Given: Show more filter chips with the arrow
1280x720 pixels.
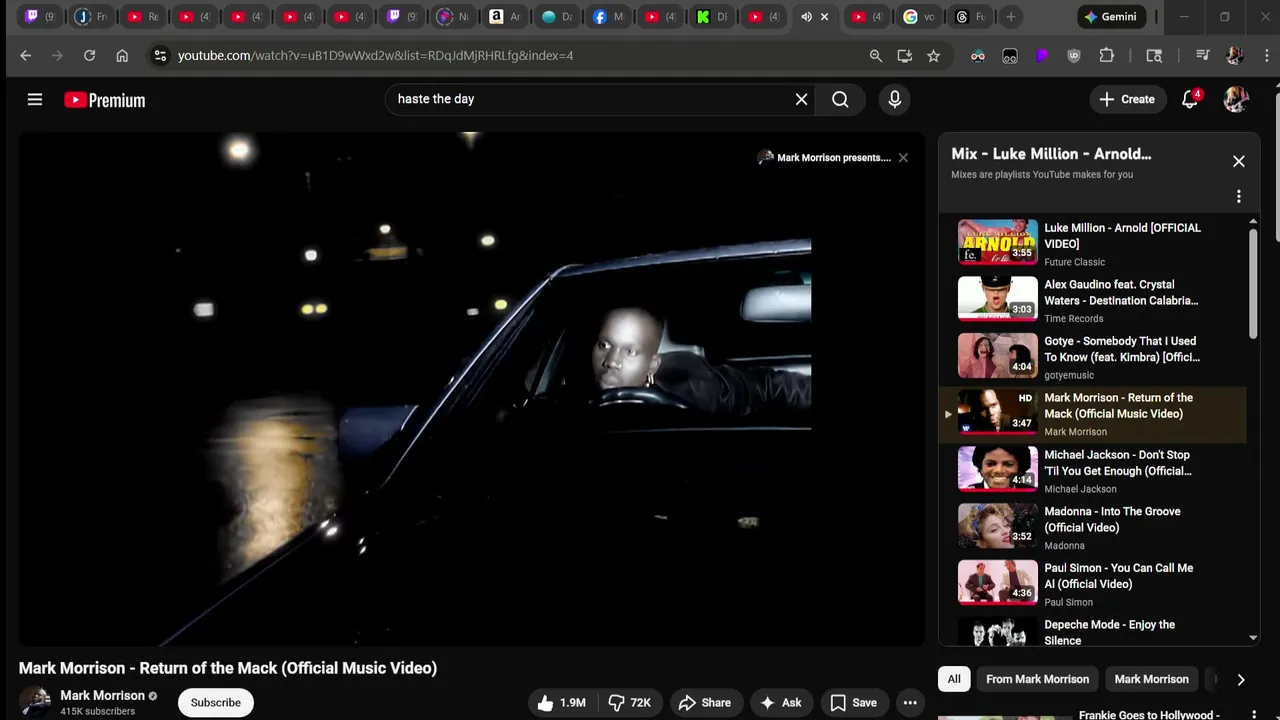Looking at the screenshot, I should coord(1240,679).
